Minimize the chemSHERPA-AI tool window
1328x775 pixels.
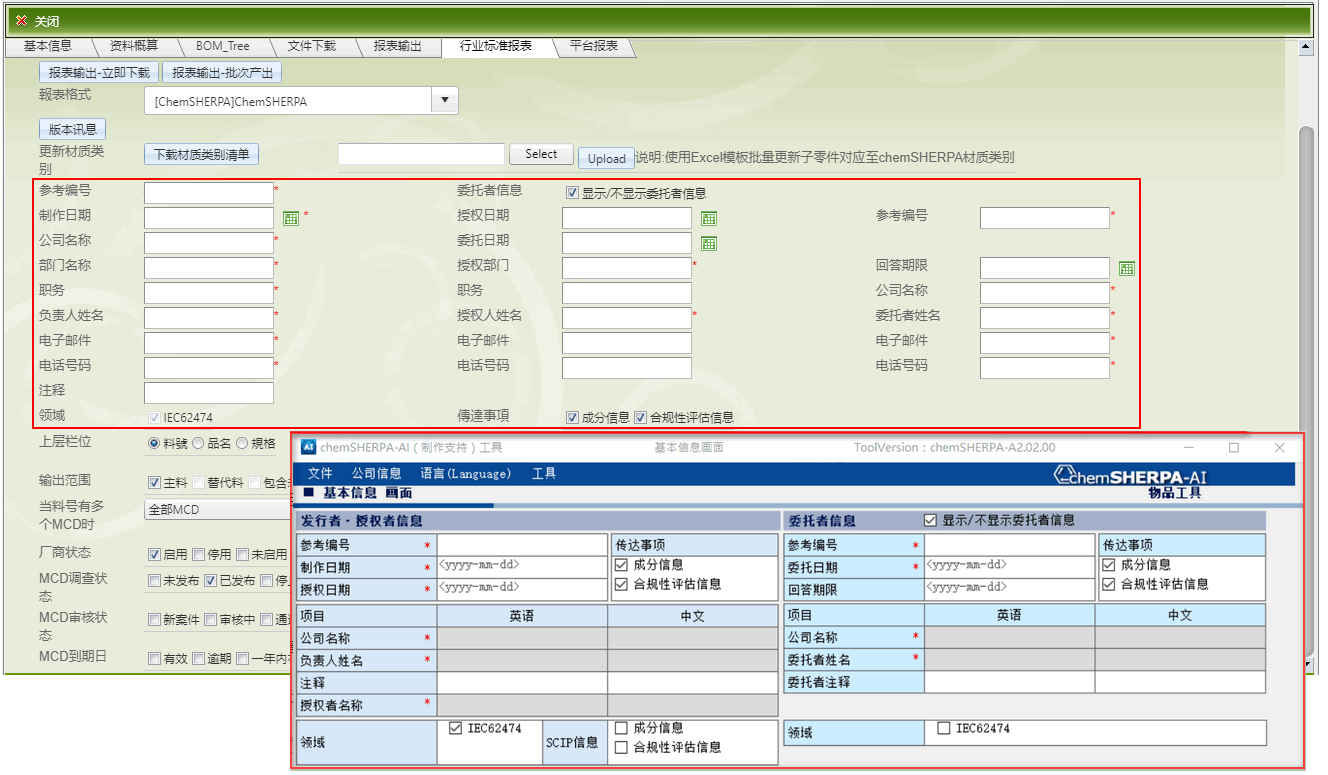pos(1190,448)
